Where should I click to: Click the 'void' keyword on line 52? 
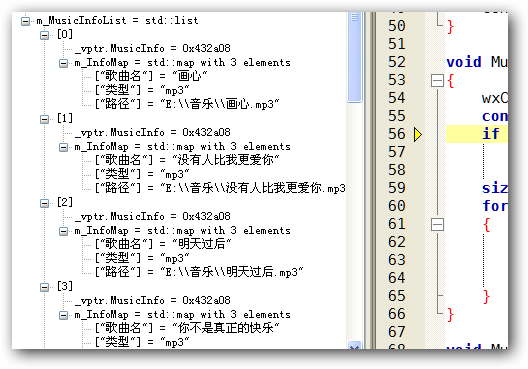pos(464,63)
